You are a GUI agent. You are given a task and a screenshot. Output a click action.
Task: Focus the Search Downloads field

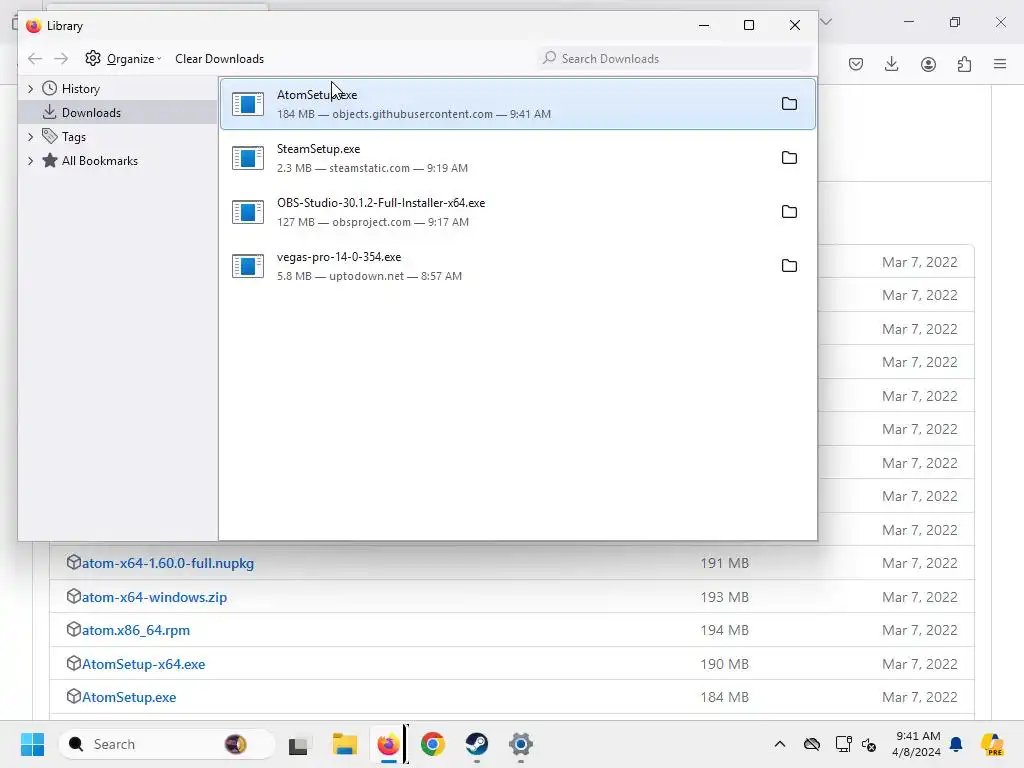tap(675, 59)
